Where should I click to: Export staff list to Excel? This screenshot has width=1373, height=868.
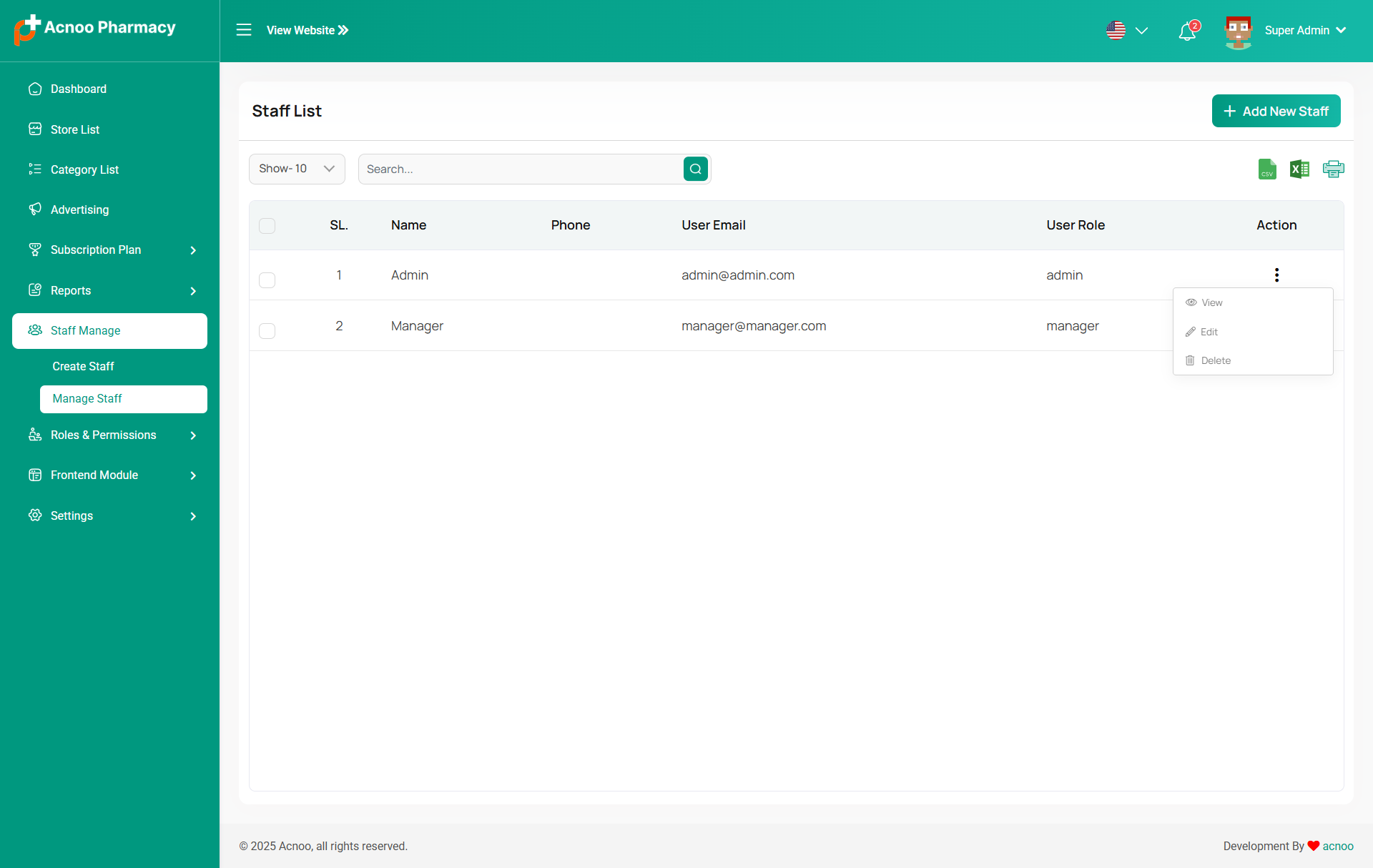1299,169
